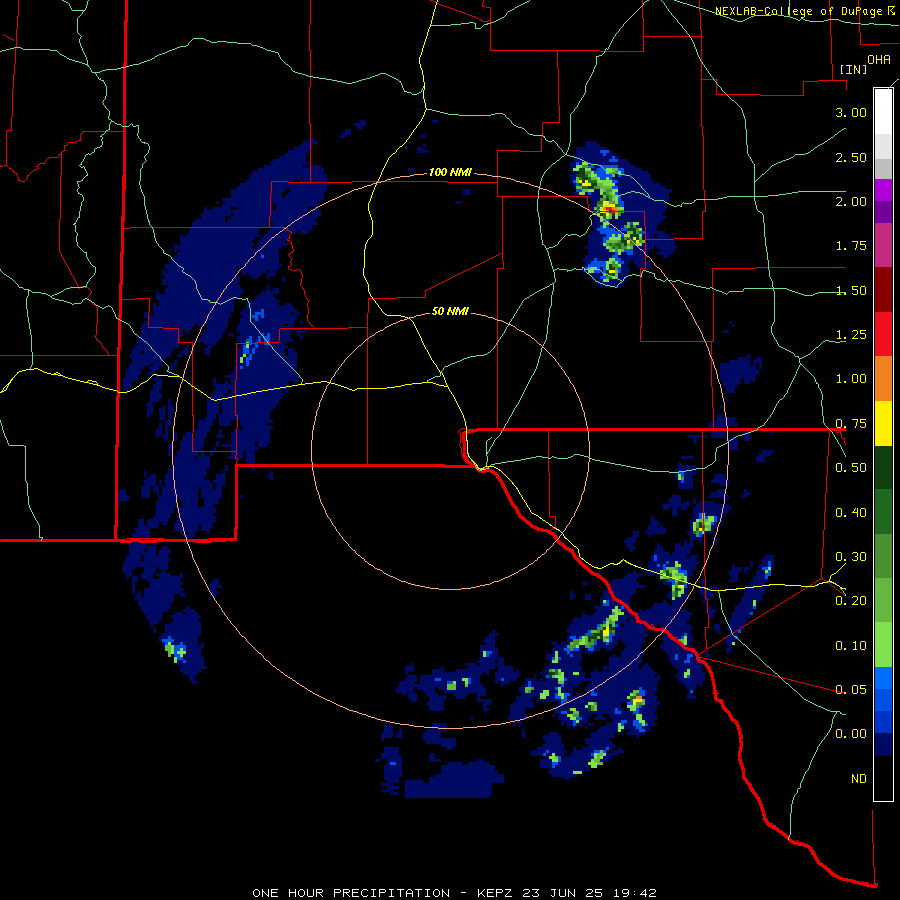Click the 0.00 legend value
Image resolution: width=900 pixels, height=900 pixels.
[851, 734]
